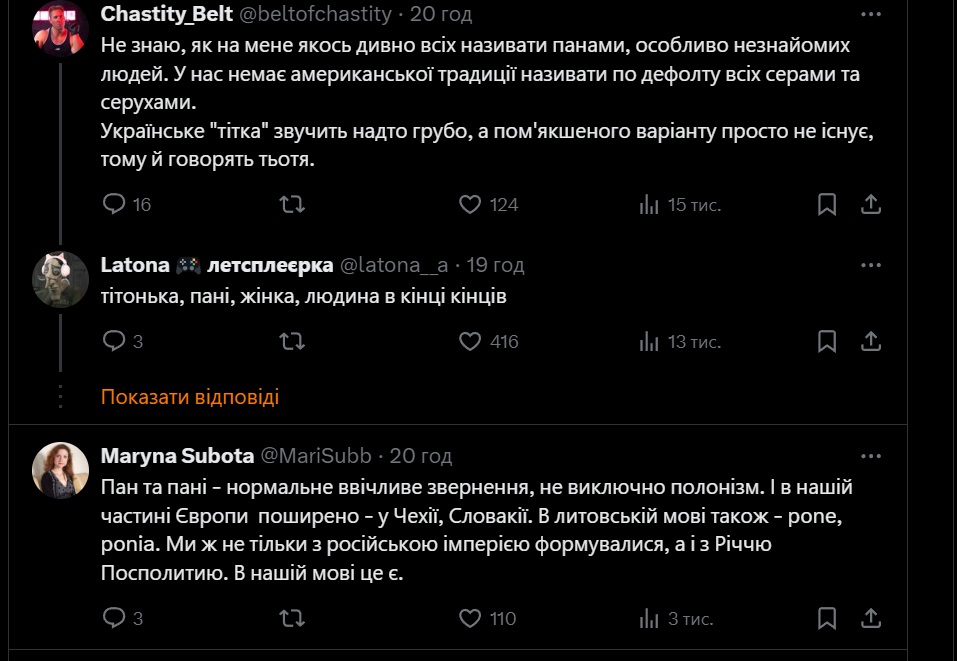Open more options for Chastity_Belt's tweet
Image resolution: width=957 pixels, height=661 pixels.
(871, 15)
